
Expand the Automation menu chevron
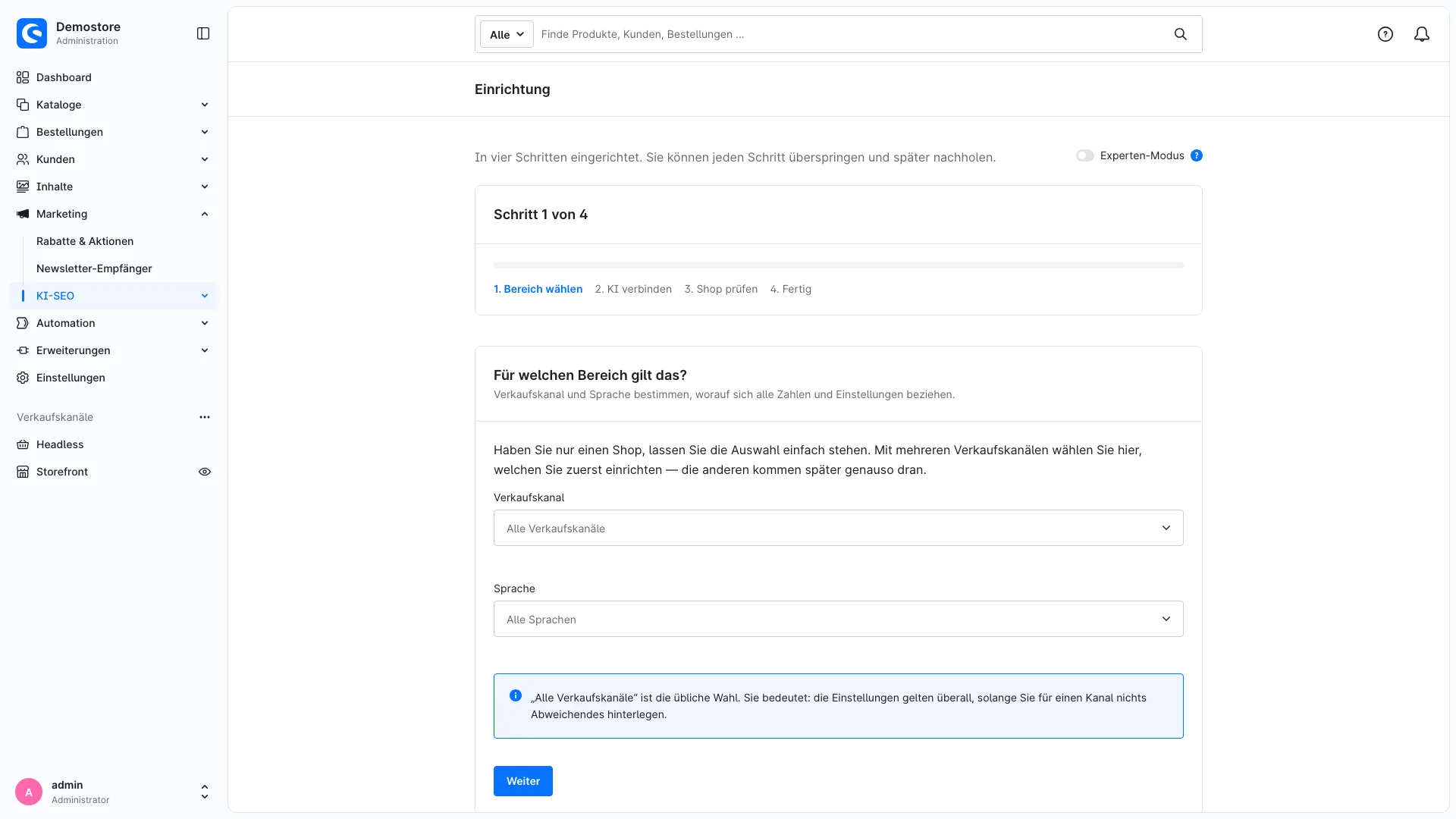(205, 323)
